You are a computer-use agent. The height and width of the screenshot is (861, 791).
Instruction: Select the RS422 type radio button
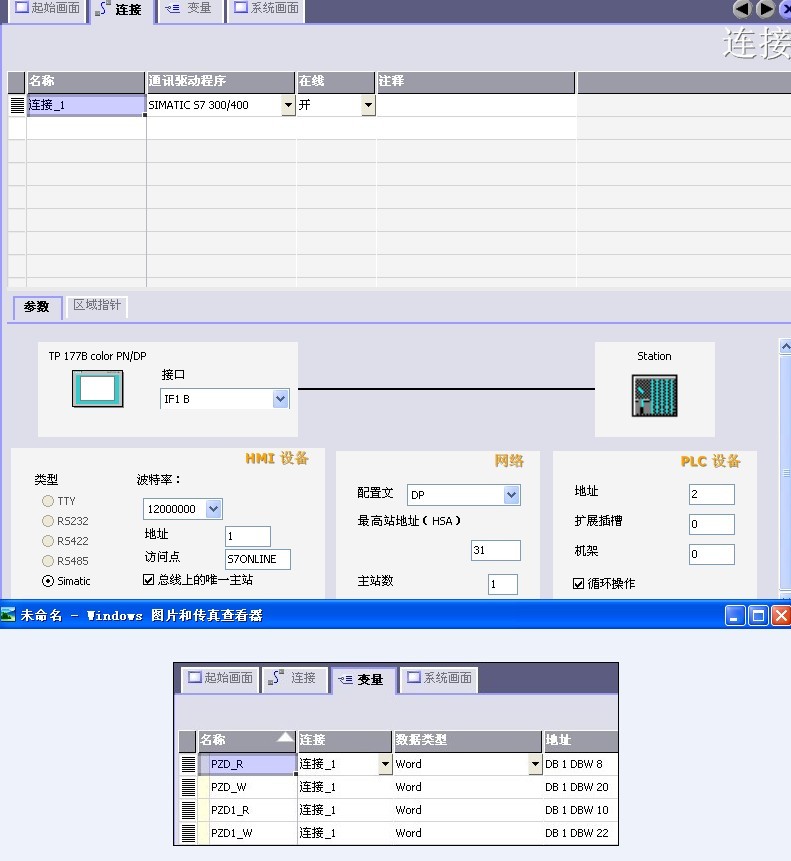click(x=48, y=541)
